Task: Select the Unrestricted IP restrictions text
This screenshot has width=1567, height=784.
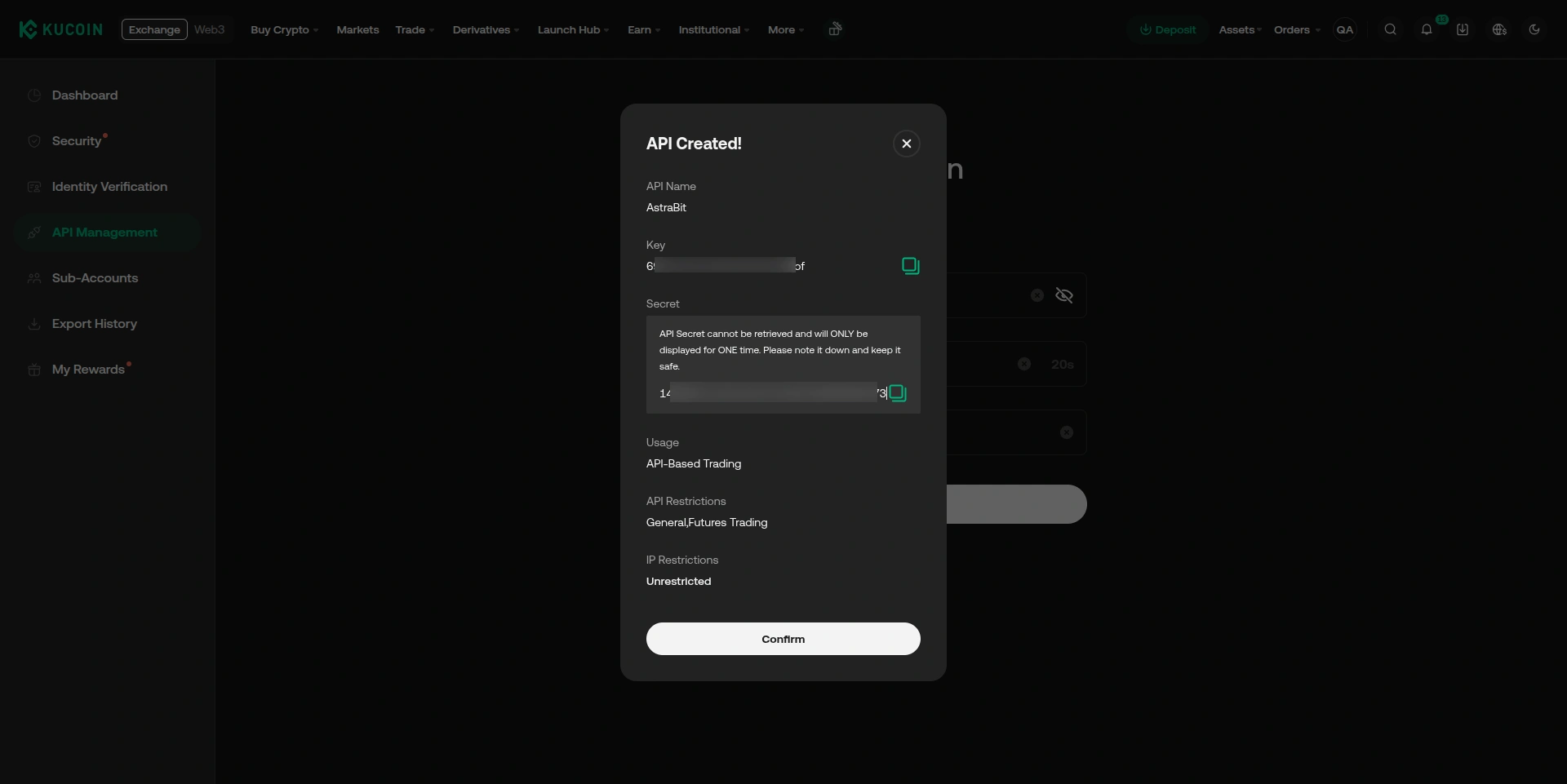Action: pyautogui.click(x=679, y=581)
